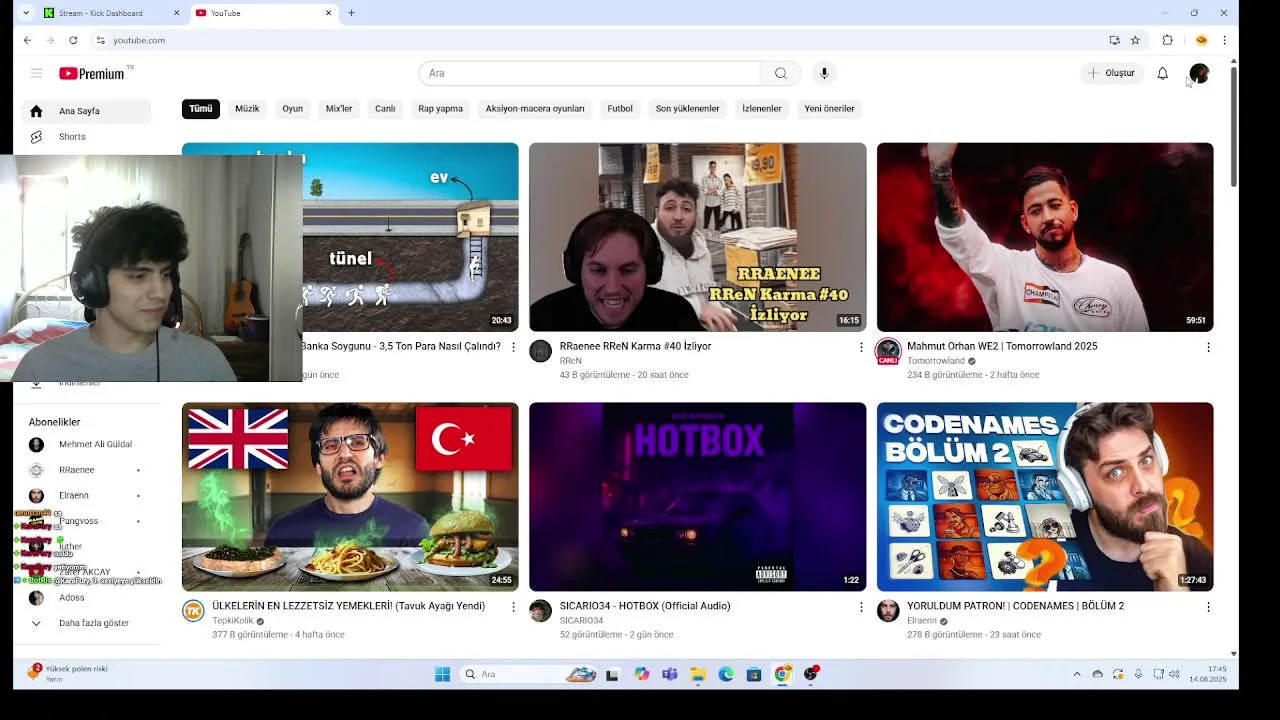Open a new browser tab
This screenshot has width=1280, height=720.
click(351, 13)
